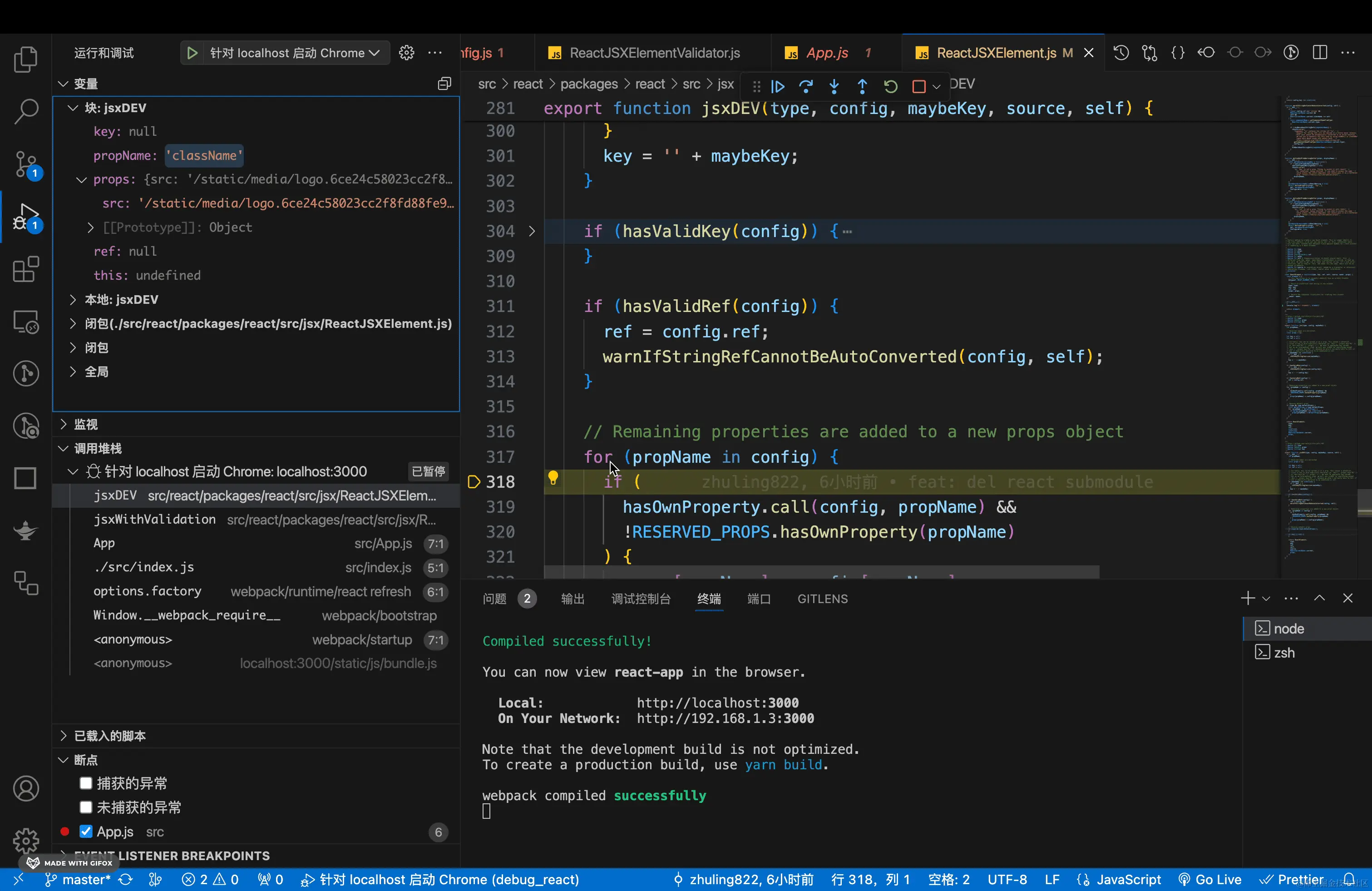The height and width of the screenshot is (891, 1372).
Task: Enable the 未捕获的异常 breakpoint checkbox
Action: point(86,807)
